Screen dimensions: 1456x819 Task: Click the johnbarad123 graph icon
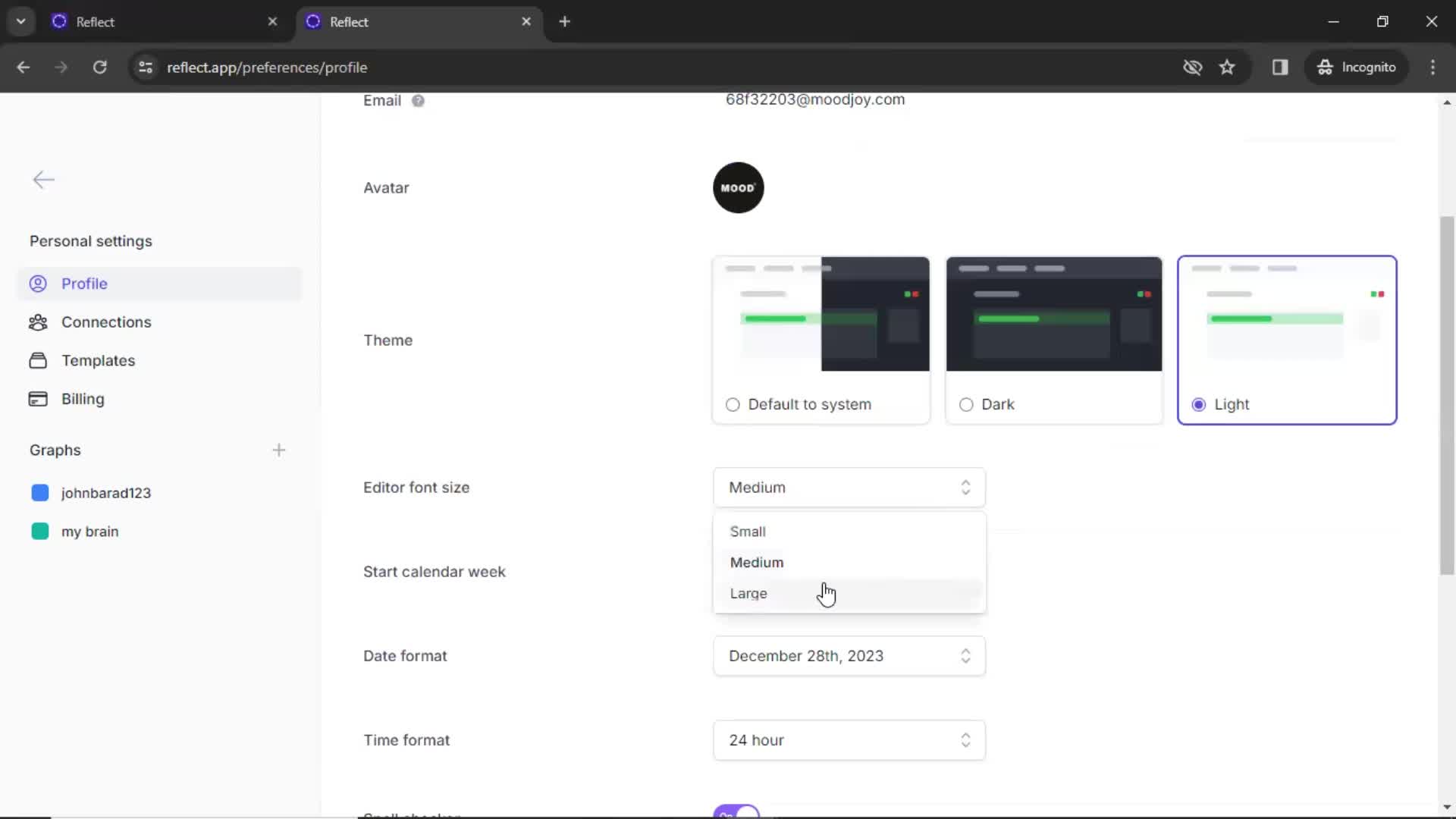pos(40,493)
